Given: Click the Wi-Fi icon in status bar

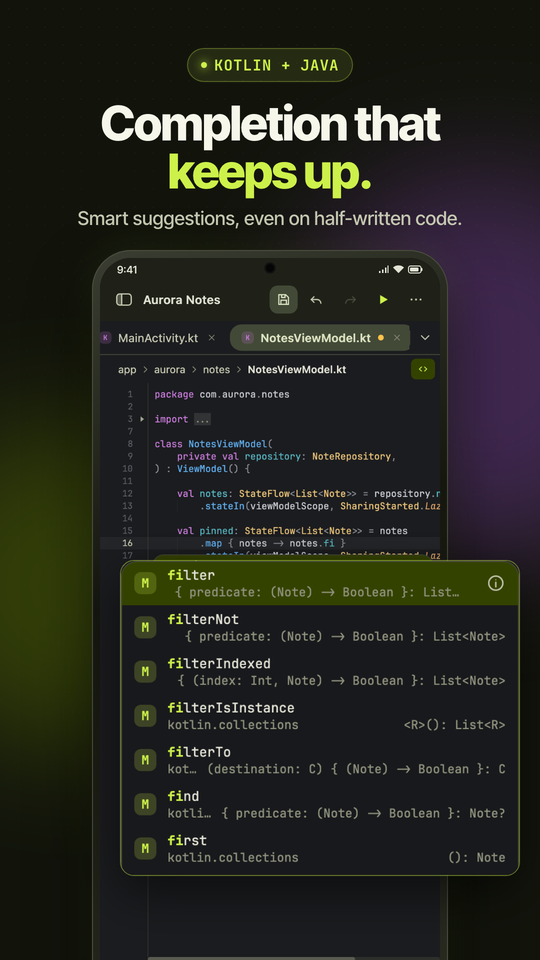Looking at the screenshot, I should 399,269.
